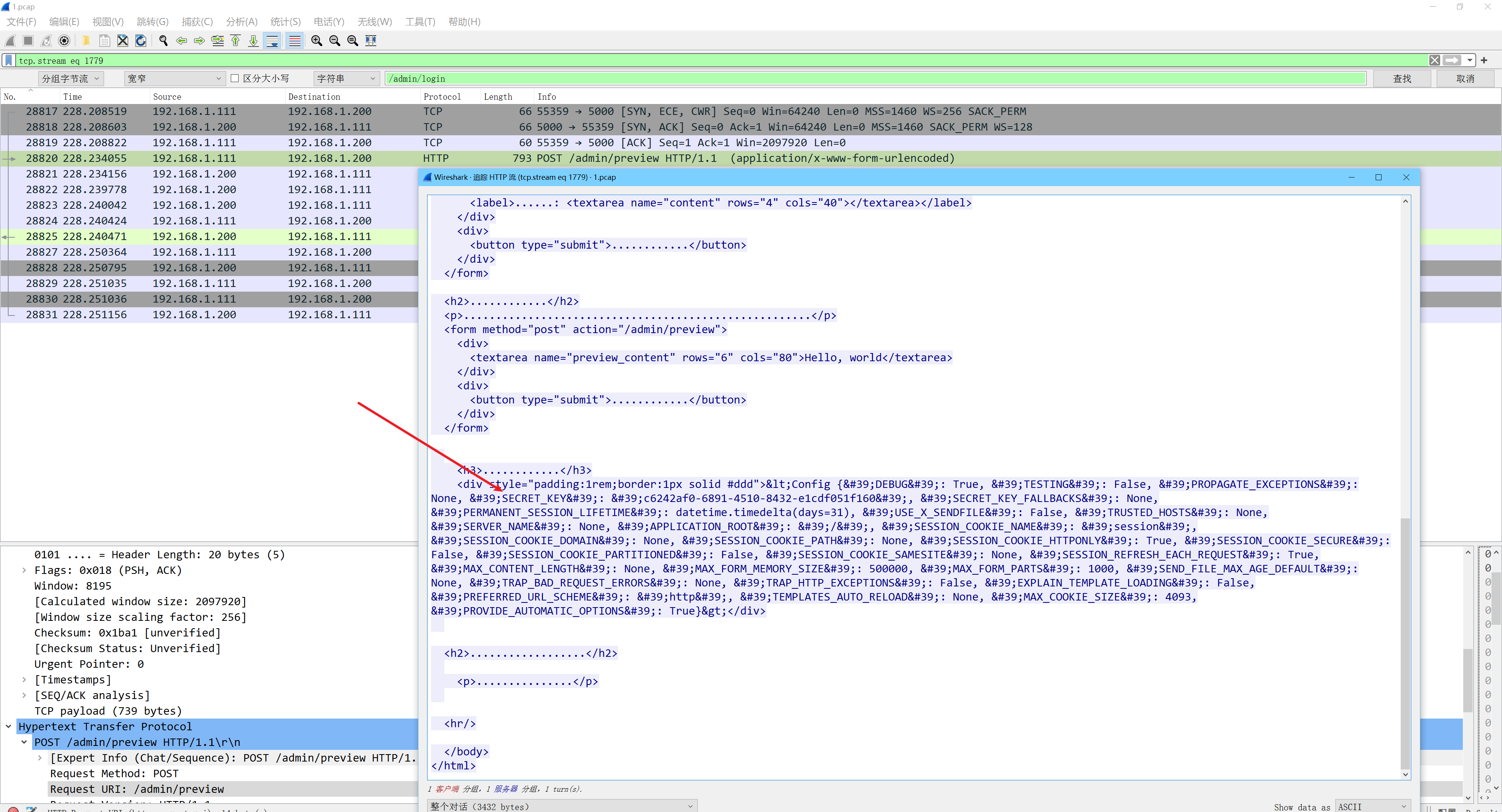Go to a specified packet
The width and height of the screenshot is (1502, 812).
pos(217,40)
